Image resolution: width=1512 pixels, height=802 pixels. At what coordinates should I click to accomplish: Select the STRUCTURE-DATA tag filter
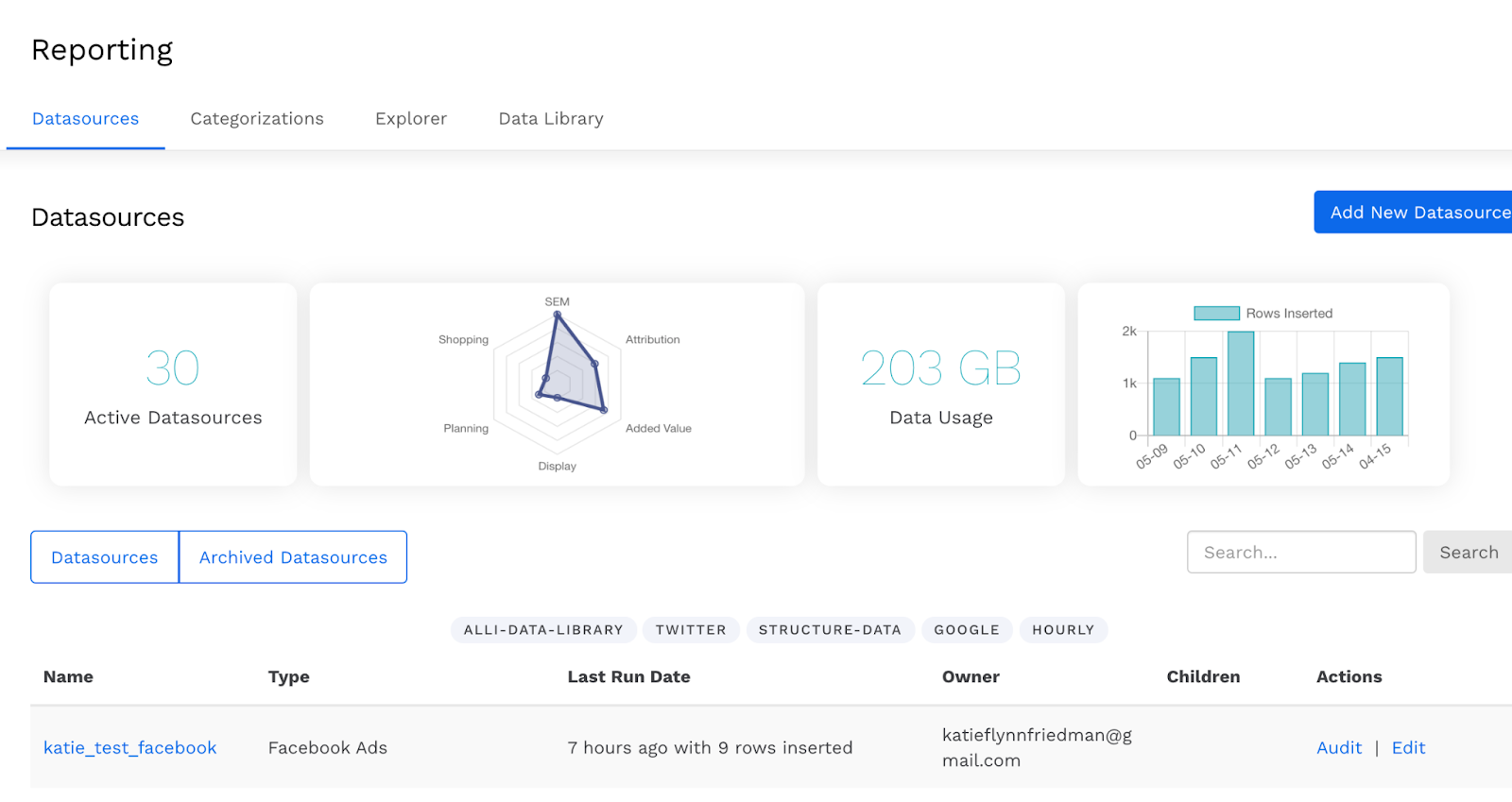pos(830,630)
